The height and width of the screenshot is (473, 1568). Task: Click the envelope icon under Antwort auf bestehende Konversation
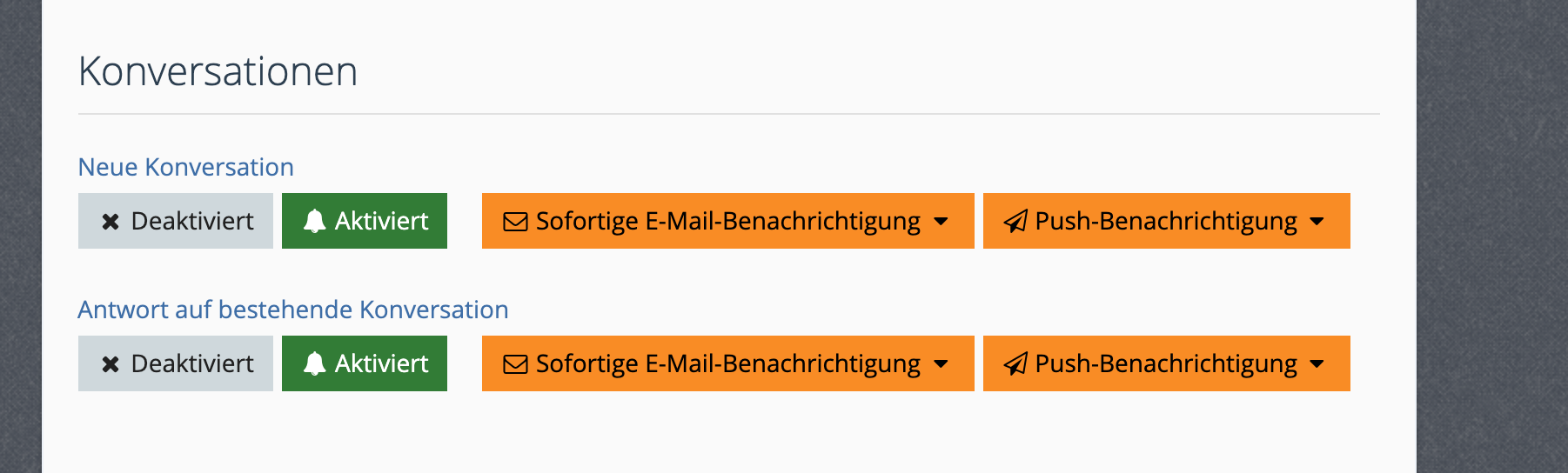515,364
